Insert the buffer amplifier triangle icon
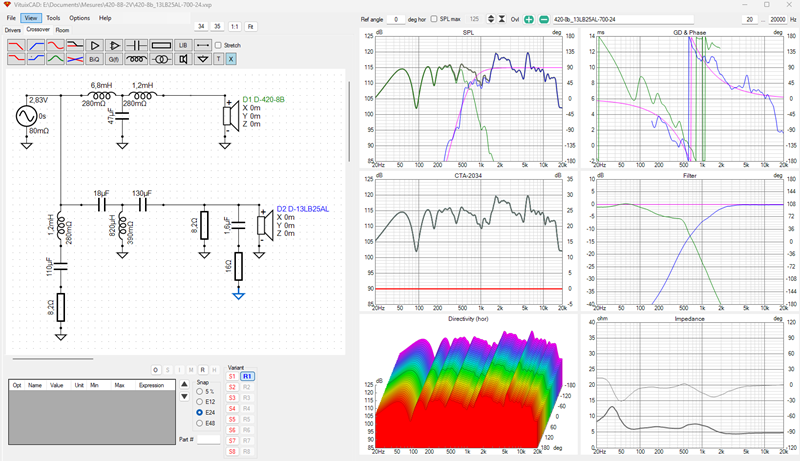 (x=94, y=45)
